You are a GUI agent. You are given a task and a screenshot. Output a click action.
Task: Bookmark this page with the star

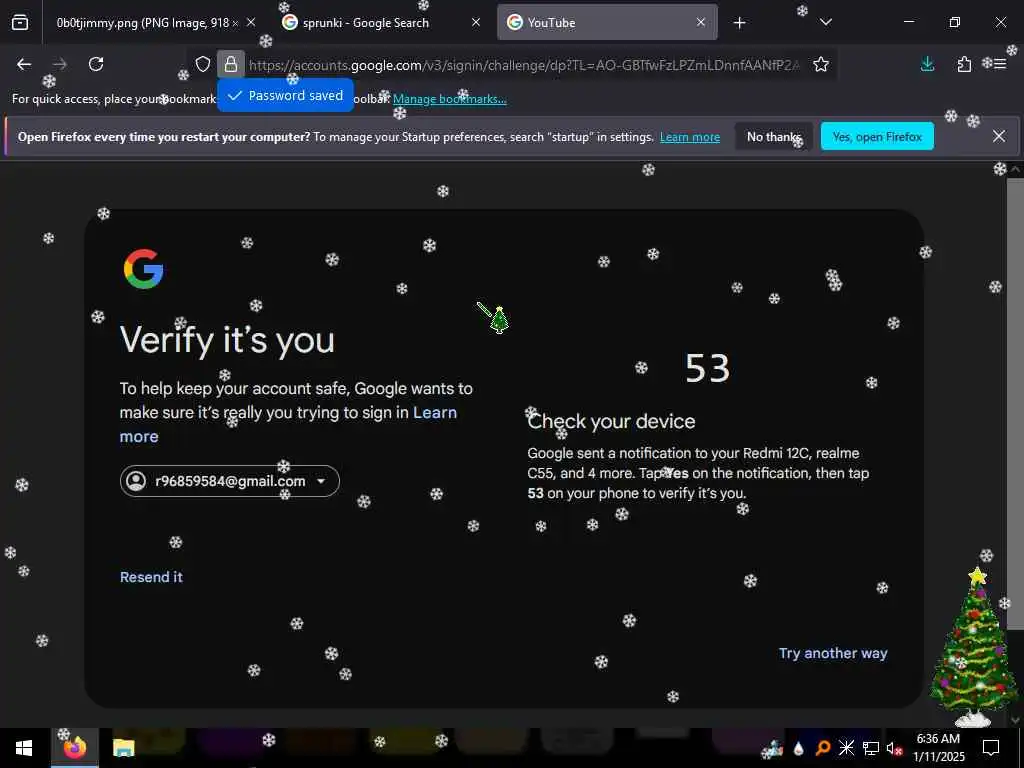(x=821, y=64)
